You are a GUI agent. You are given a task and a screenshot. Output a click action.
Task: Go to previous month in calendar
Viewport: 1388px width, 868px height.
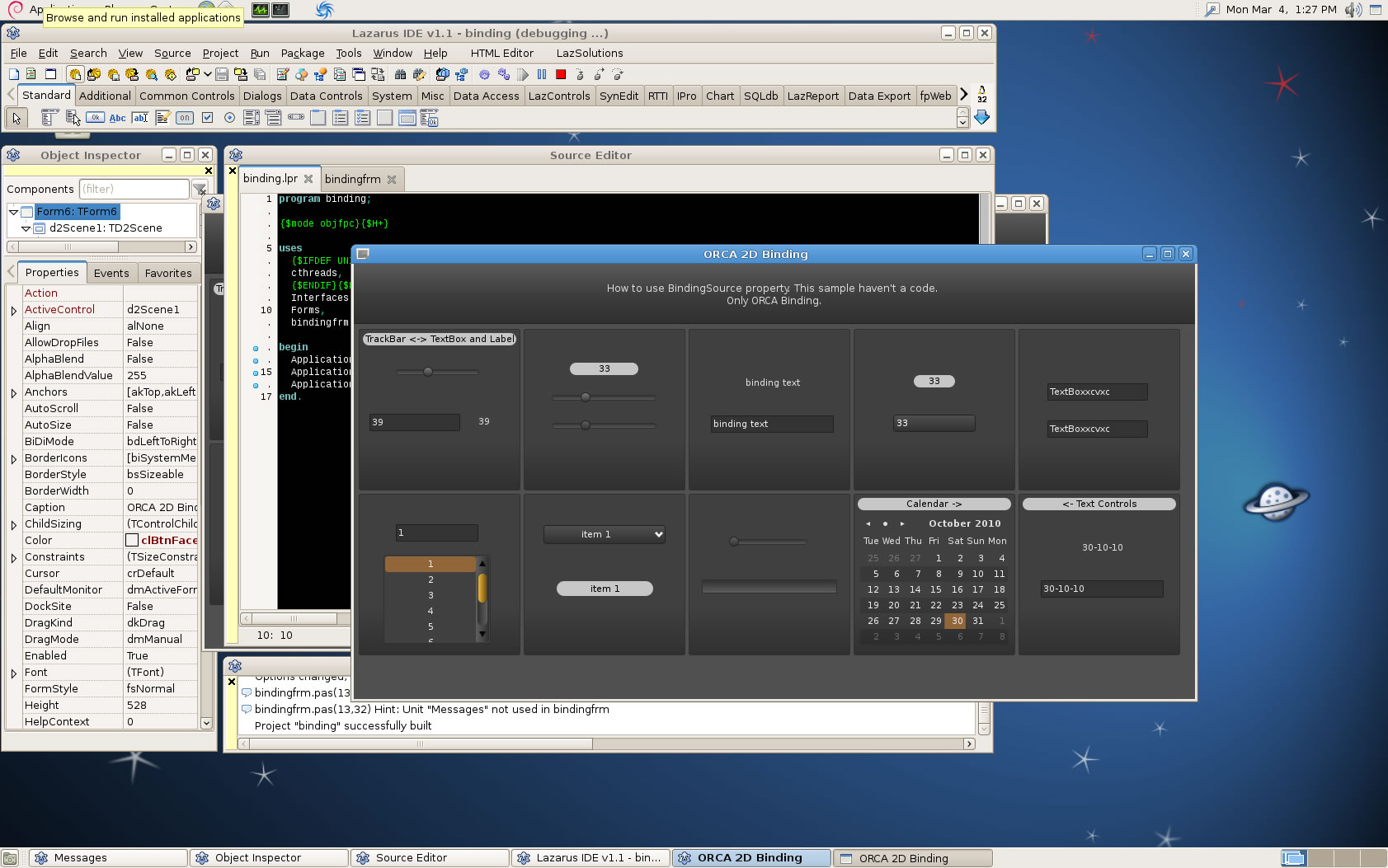tap(868, 523)
